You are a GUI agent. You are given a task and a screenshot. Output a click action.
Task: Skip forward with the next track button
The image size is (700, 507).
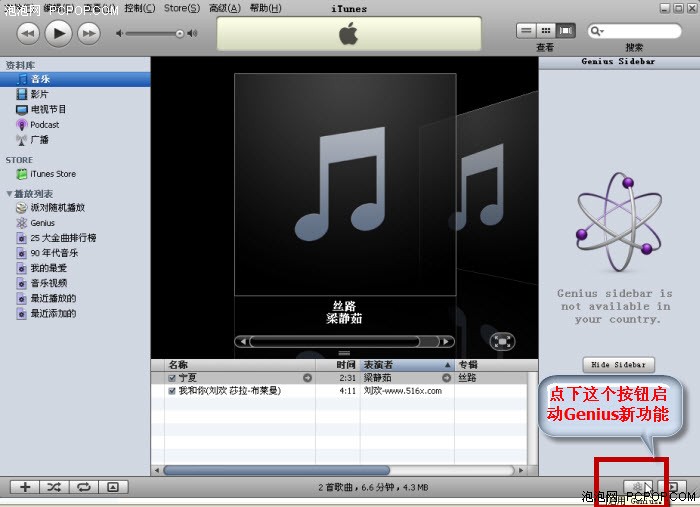pyautogui.click(x=89, y=33)
